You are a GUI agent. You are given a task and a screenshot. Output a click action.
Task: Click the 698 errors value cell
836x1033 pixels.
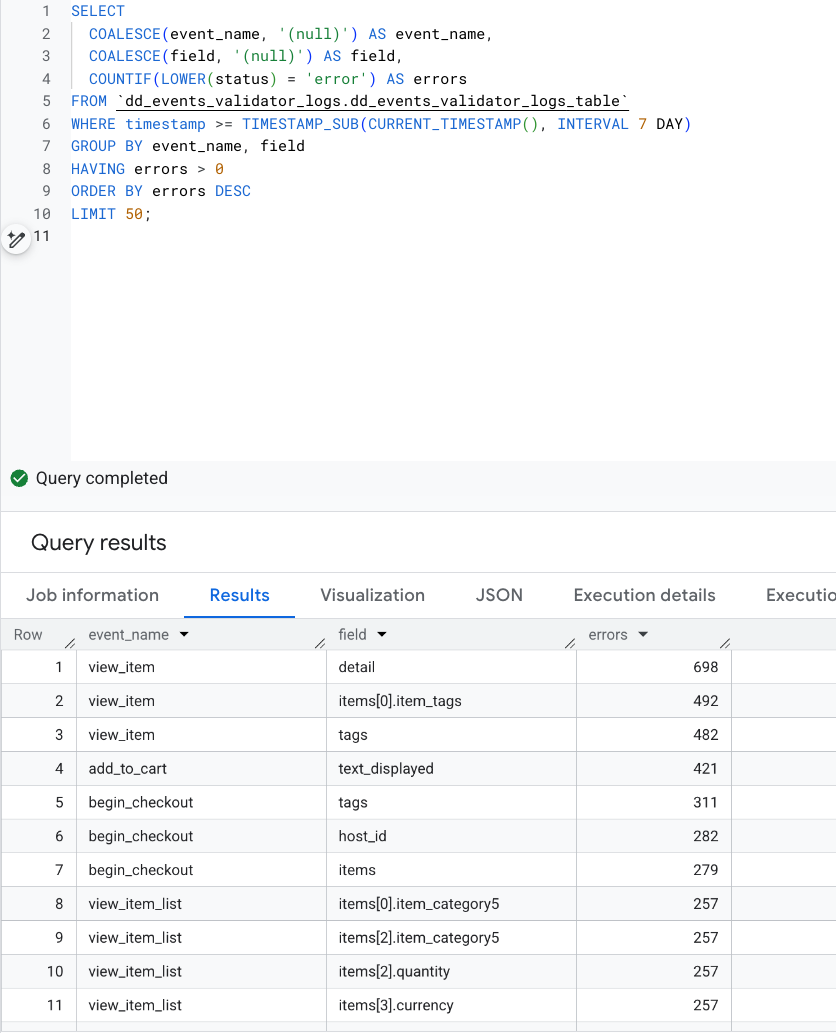[705, 667]
